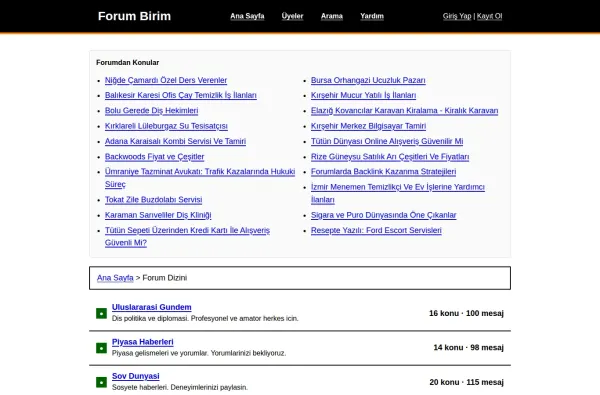Click description Piyasa gelismeleri ve yorumlar
Viewport: 600px width, 395px height.
(x=199, y=353)
